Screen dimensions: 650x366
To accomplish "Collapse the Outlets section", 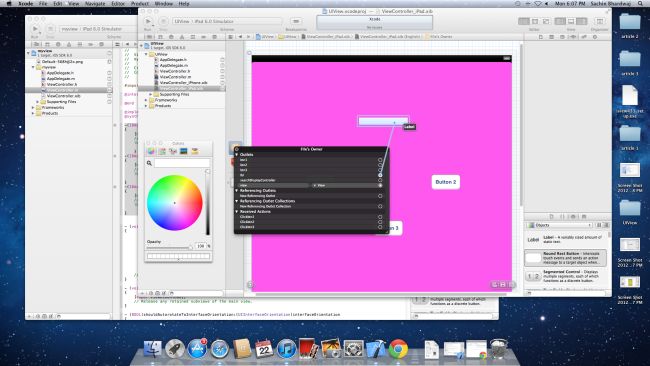I will pos(237,155).
